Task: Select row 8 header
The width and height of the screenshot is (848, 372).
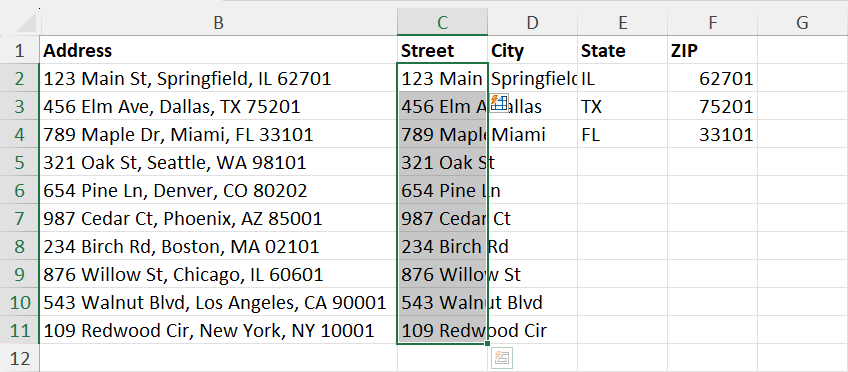Action: 19,247
